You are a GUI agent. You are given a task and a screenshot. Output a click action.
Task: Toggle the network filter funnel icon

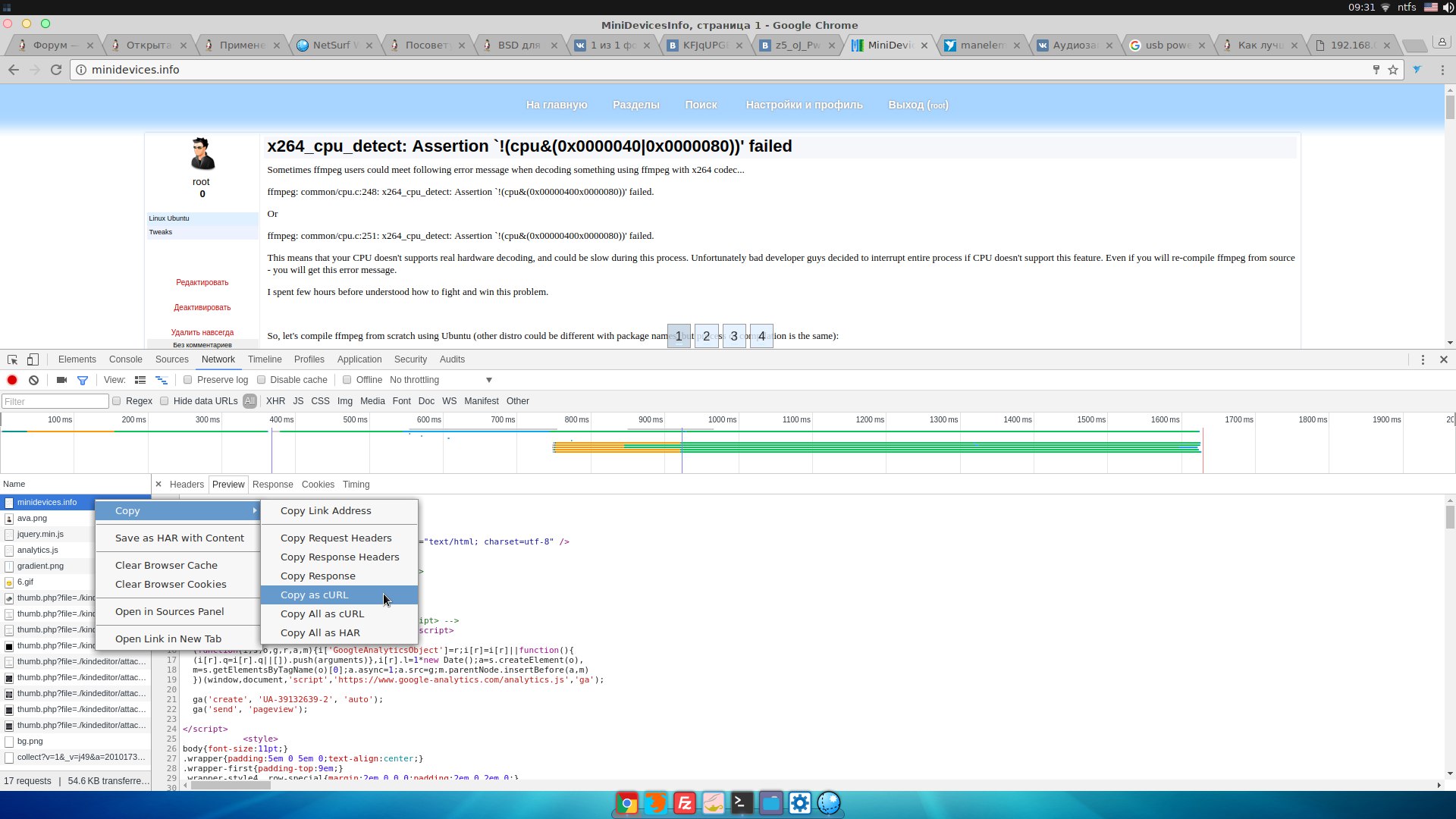[83, 380]
